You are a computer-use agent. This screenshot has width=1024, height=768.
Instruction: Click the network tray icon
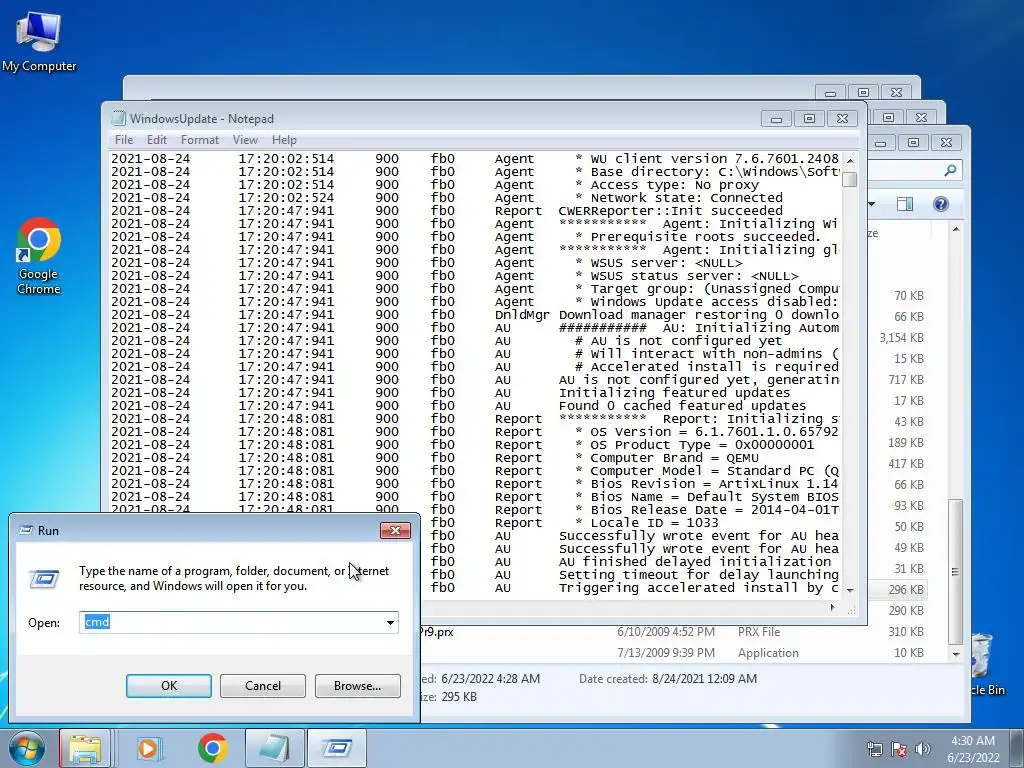click(874, 749)
